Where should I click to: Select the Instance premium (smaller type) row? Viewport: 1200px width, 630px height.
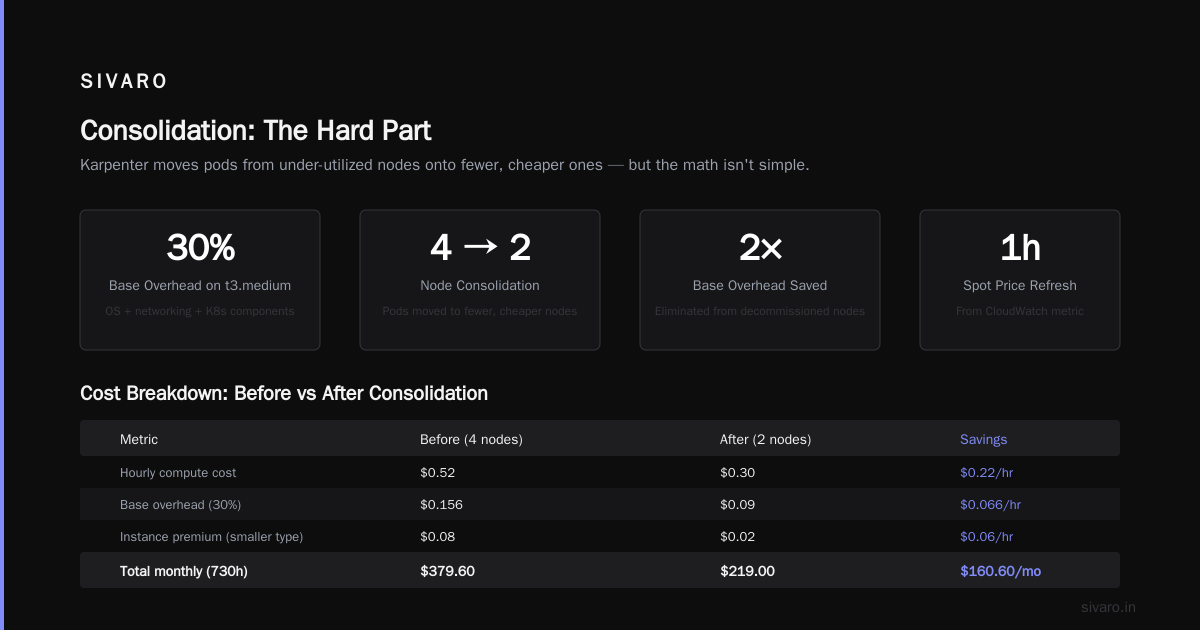click(600, 536)
